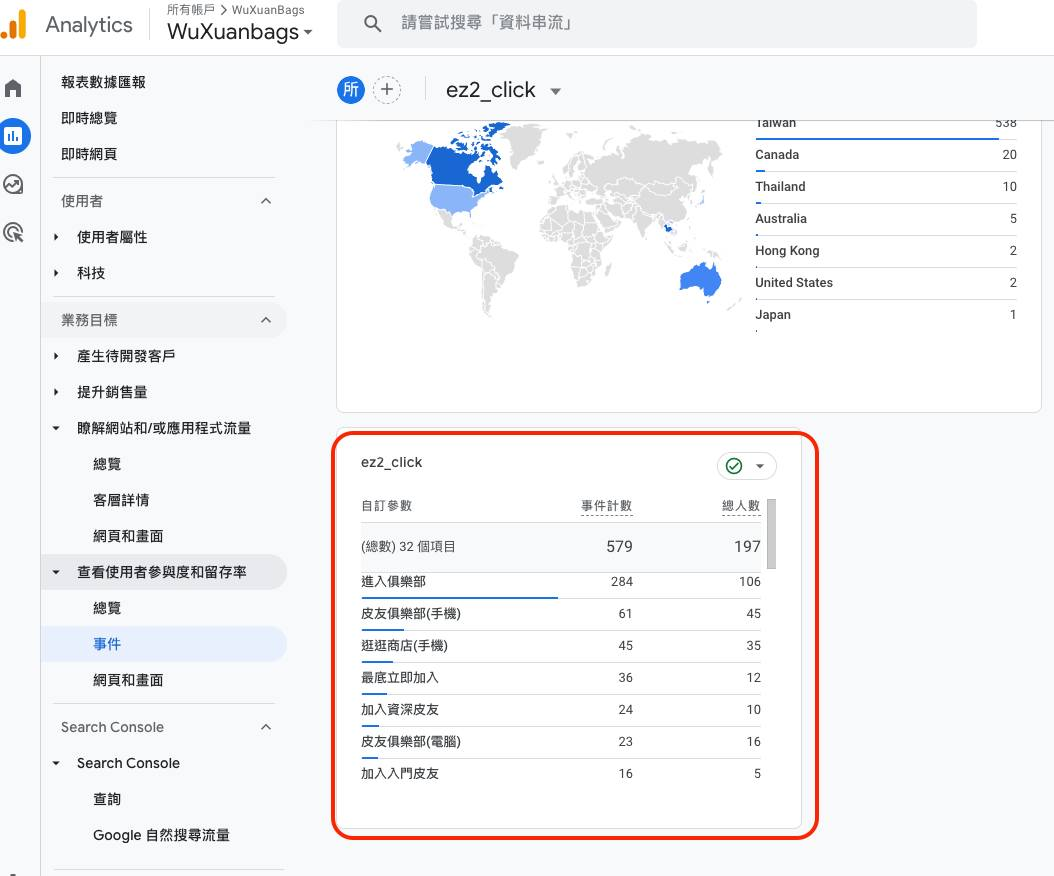Select the Reports bar chart icon

(x=13, y=136)
